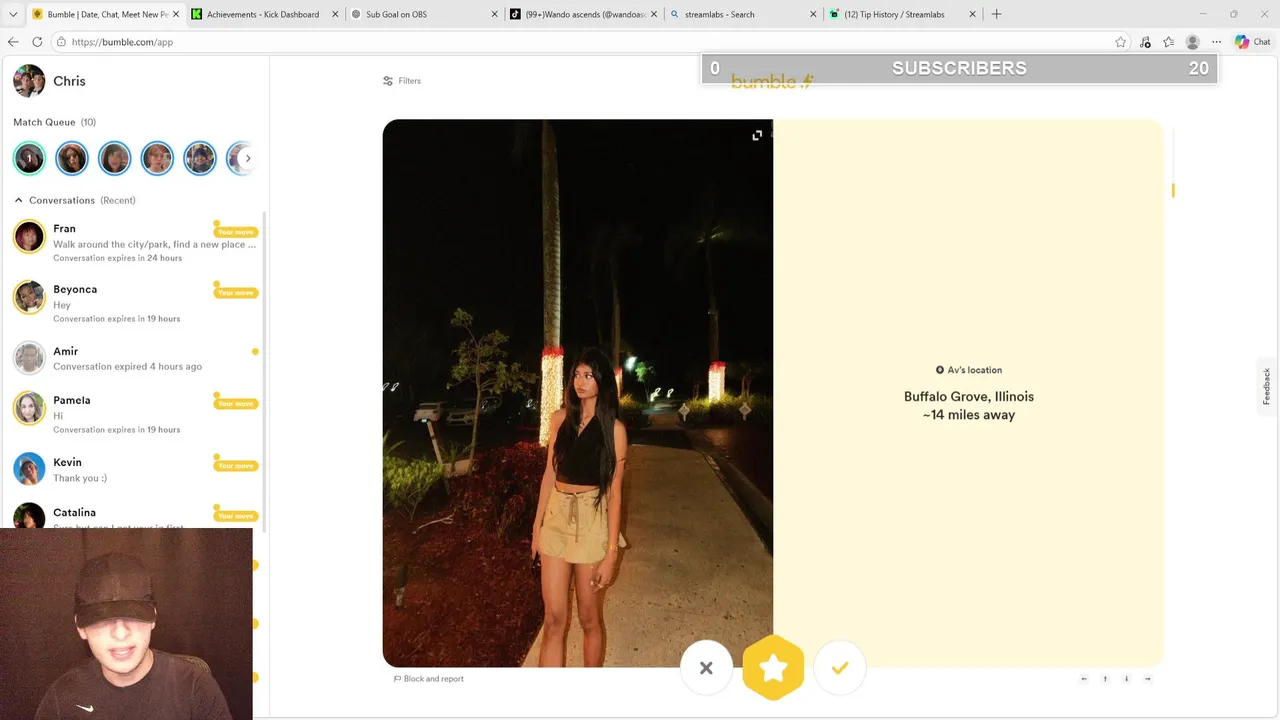Open first match queue avatar with badge 1

coord(29,158)
